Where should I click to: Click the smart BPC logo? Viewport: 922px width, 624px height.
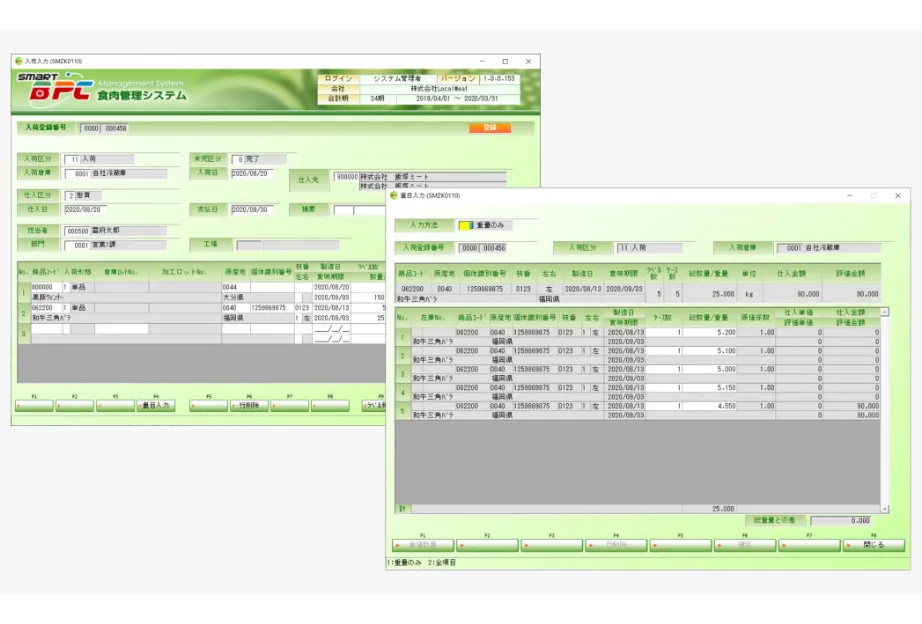[x=54, y=89]
